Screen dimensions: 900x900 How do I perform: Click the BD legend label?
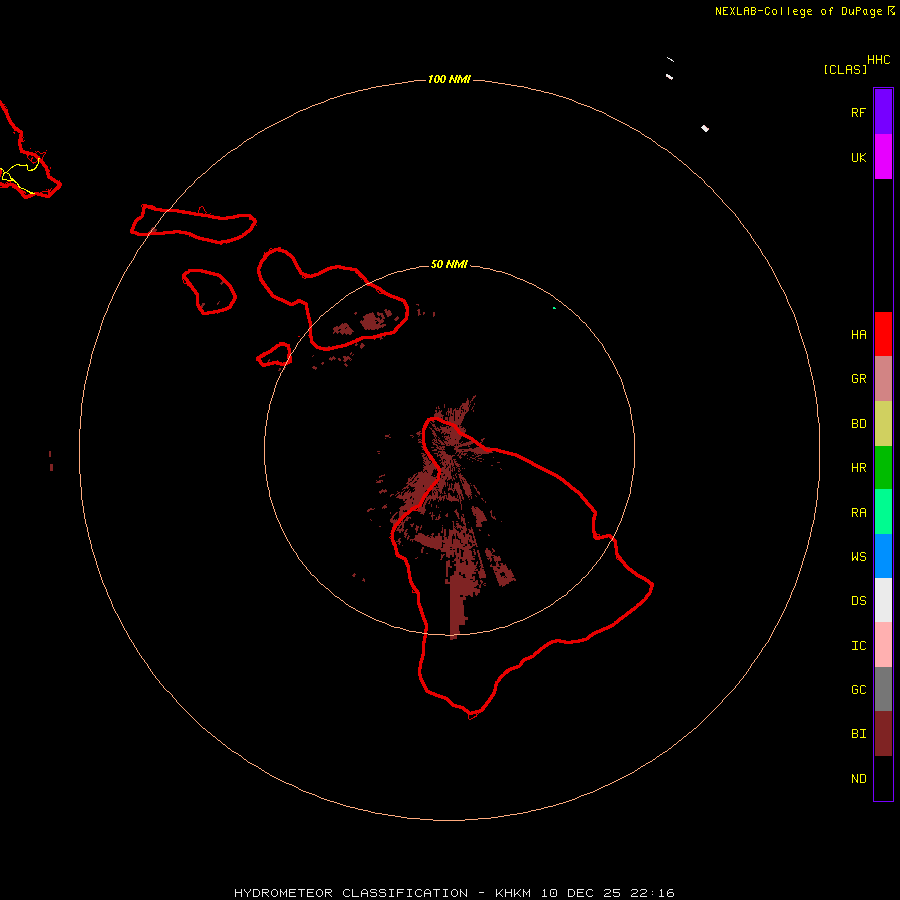(858, 424)
